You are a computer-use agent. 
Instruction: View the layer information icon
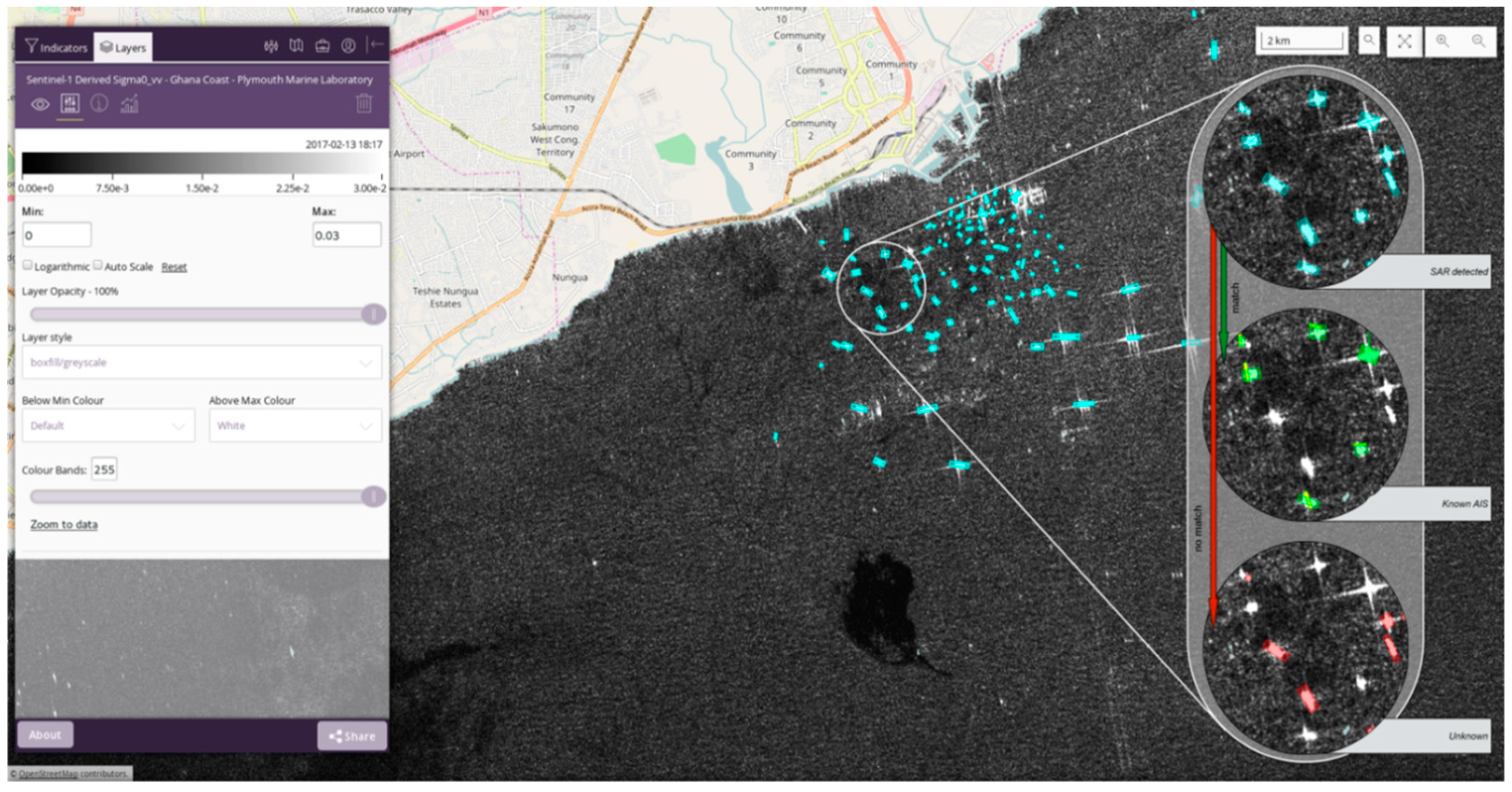99,105
